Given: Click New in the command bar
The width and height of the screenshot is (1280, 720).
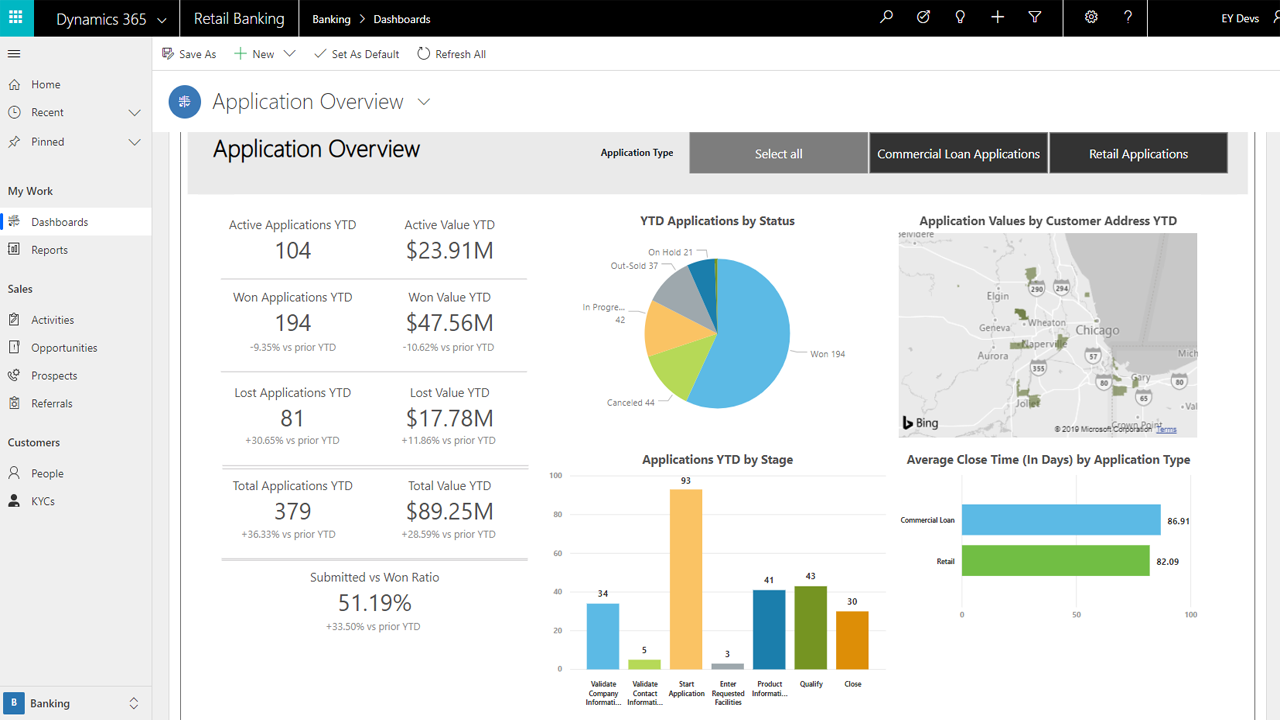Looking at the screenshot, I should coord(254,54).
